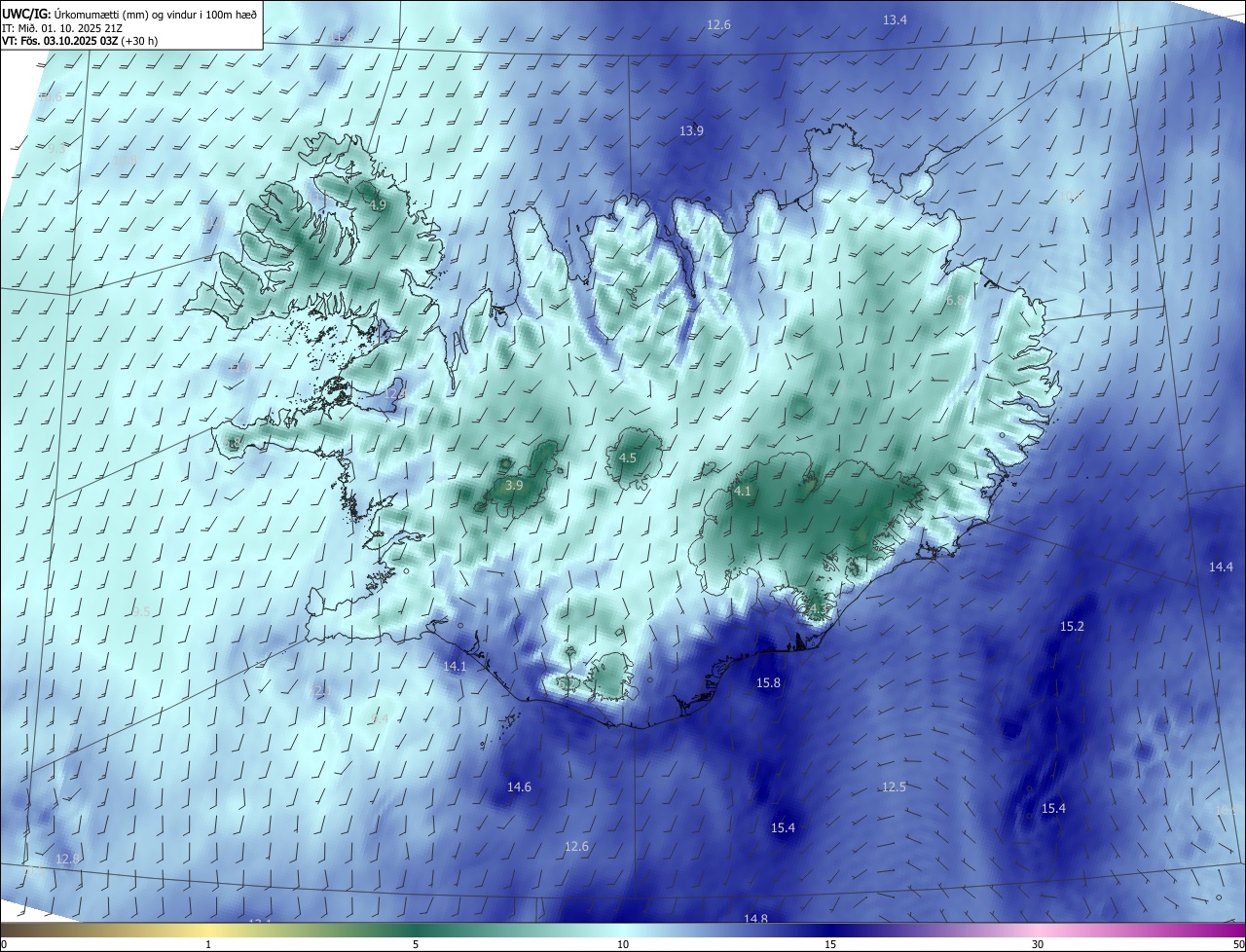
Task: Click the 50 tick on the color scale
Action: (x=1238, y=944)
